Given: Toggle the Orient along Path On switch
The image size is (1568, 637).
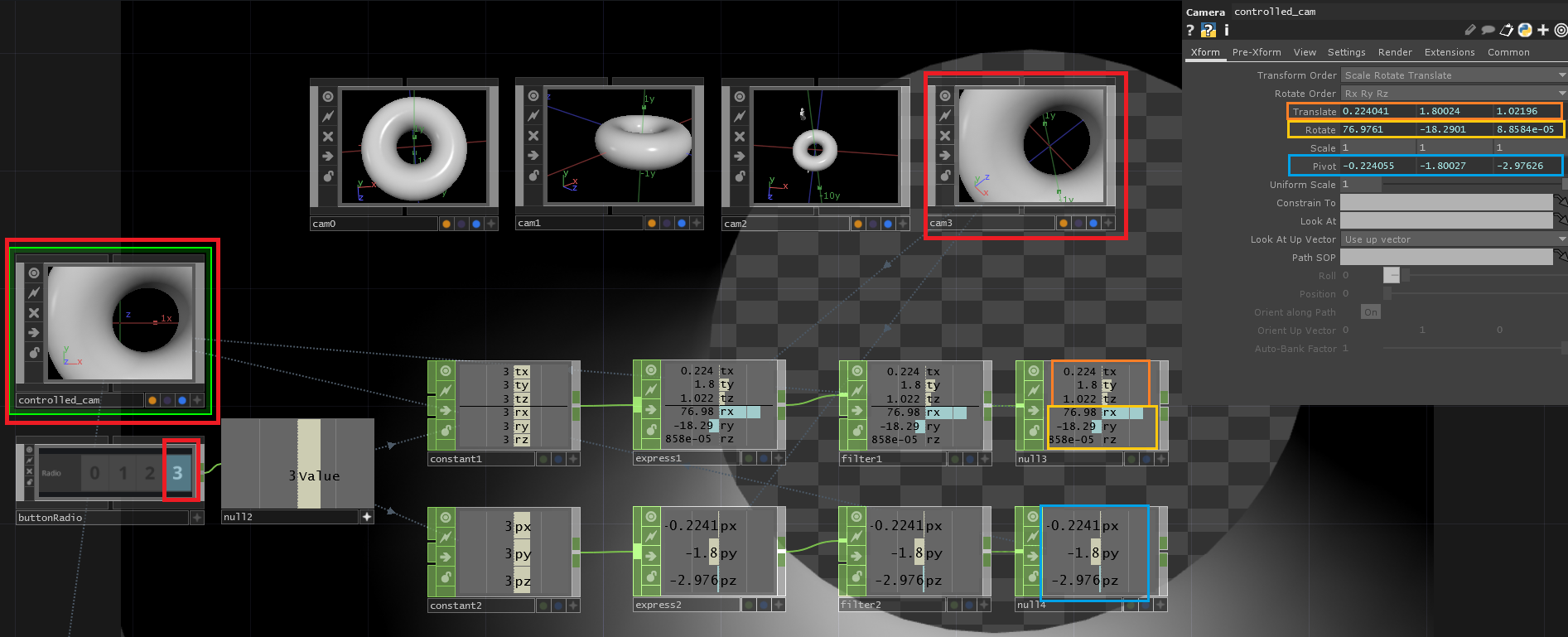Looking at the screenshot, I should [x=1371, y=312].
